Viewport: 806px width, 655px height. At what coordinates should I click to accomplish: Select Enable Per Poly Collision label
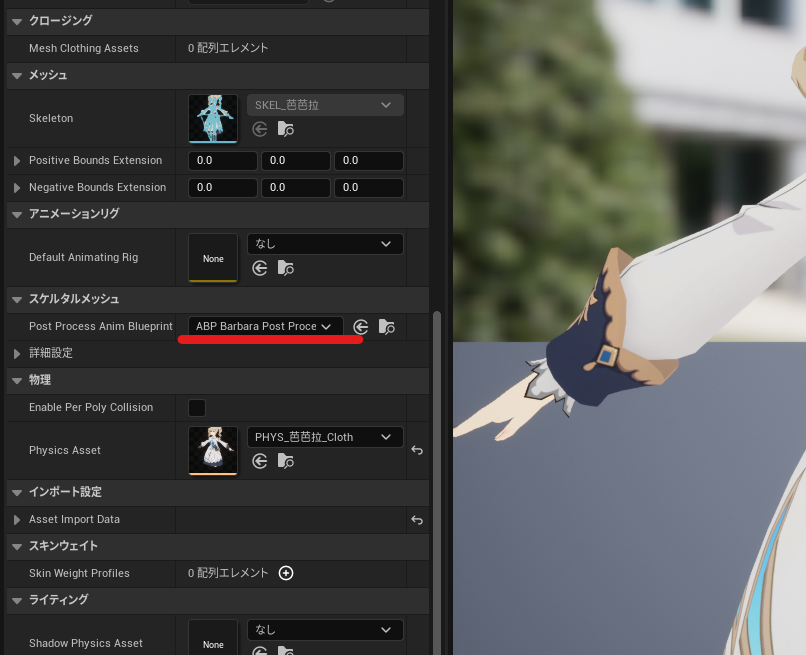91,407
